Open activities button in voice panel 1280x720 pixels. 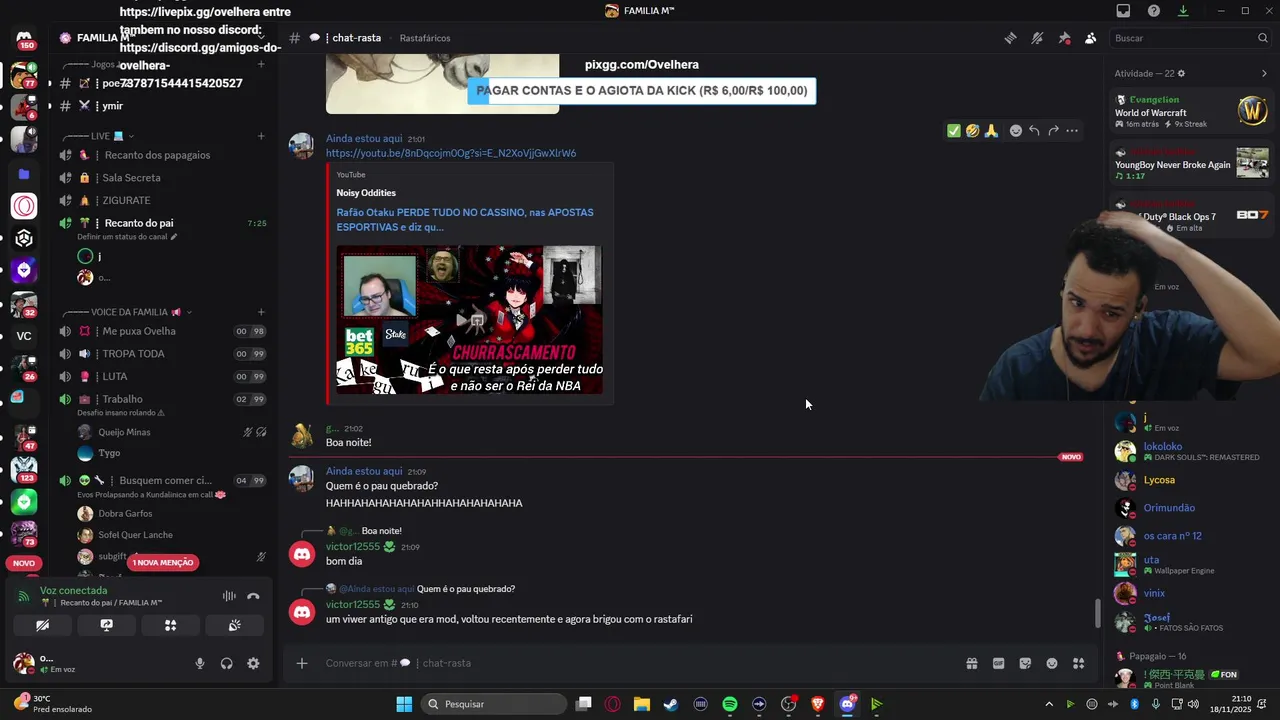[x=170, y=625]
